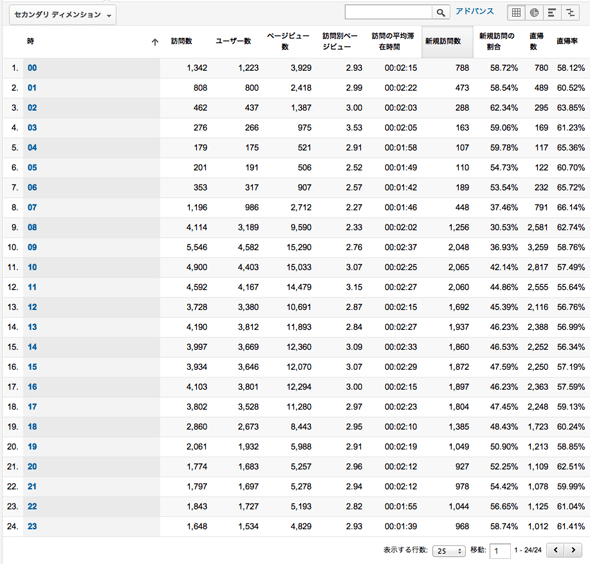Select the comparison view icon
The image size is (590, 564).
pyautogui.click(x=570, y=13)
